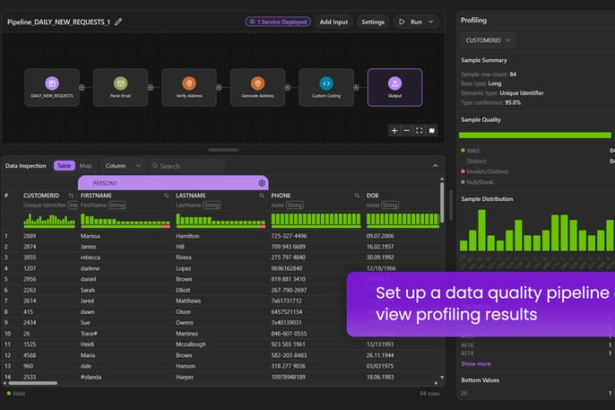The image size is (615, 410).
Task: Sort by the FIRSTNAME column
Action: 166,195
